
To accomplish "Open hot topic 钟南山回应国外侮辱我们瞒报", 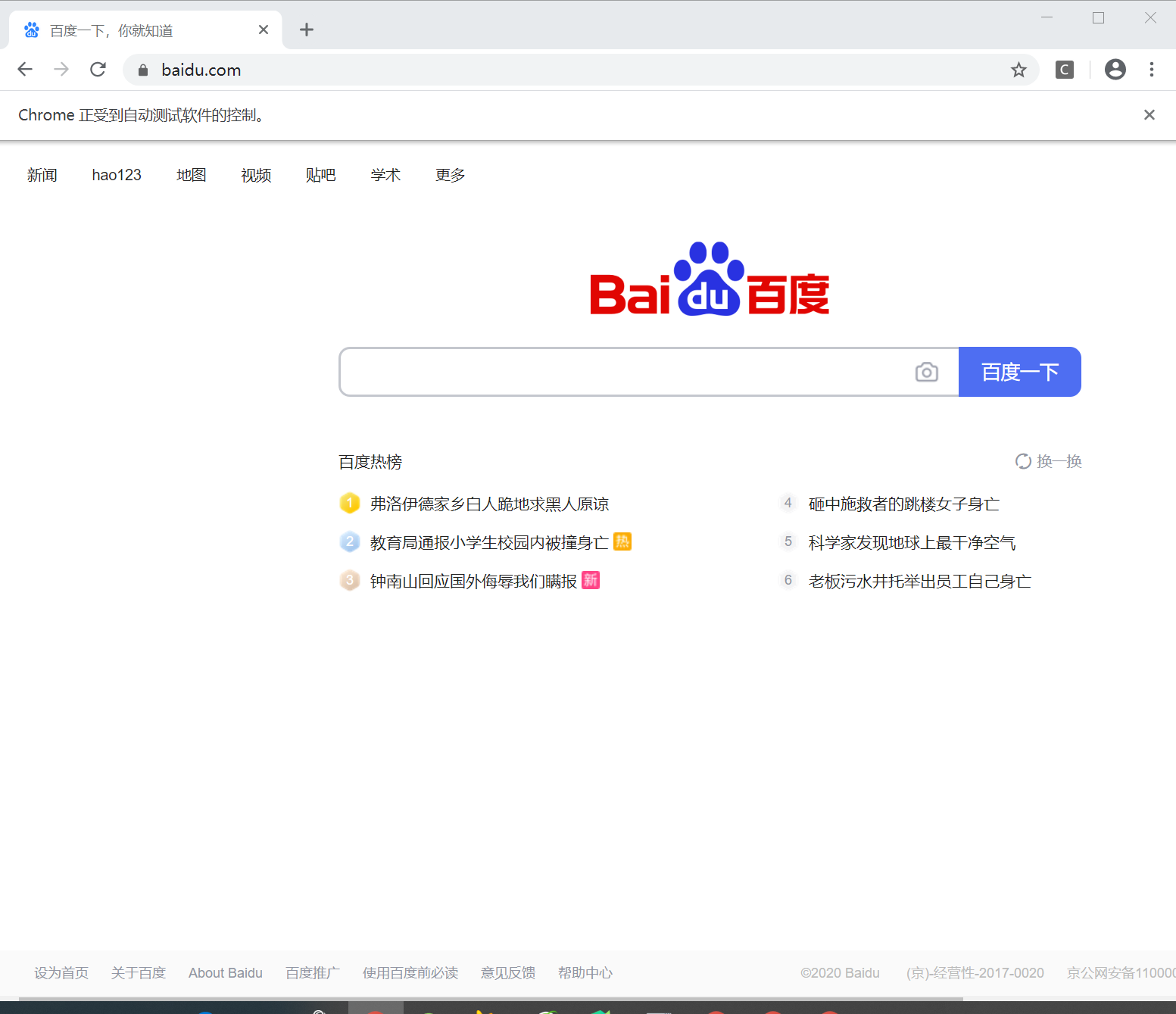I will [473, 581].
